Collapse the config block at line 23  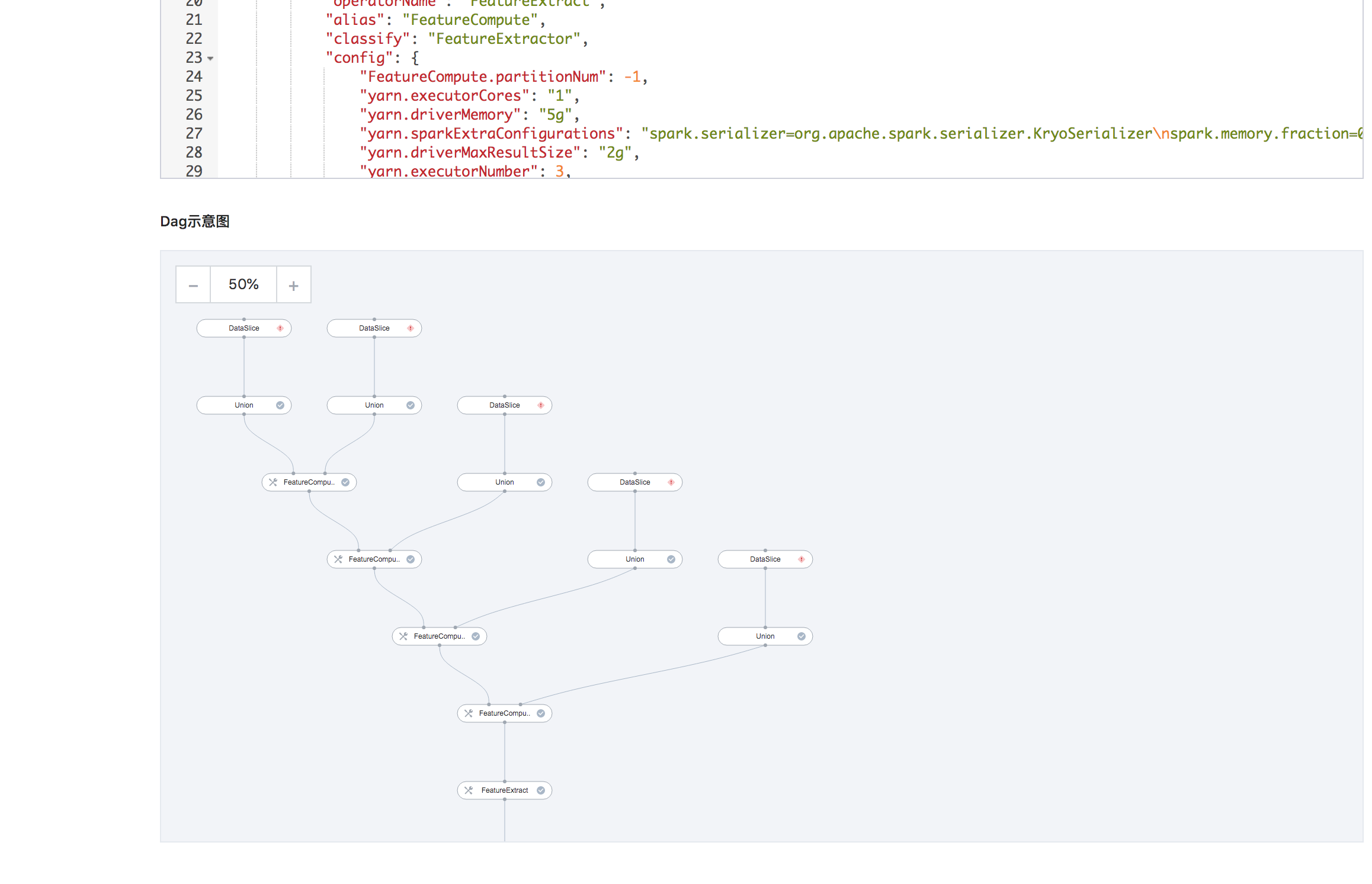point(210,58)
